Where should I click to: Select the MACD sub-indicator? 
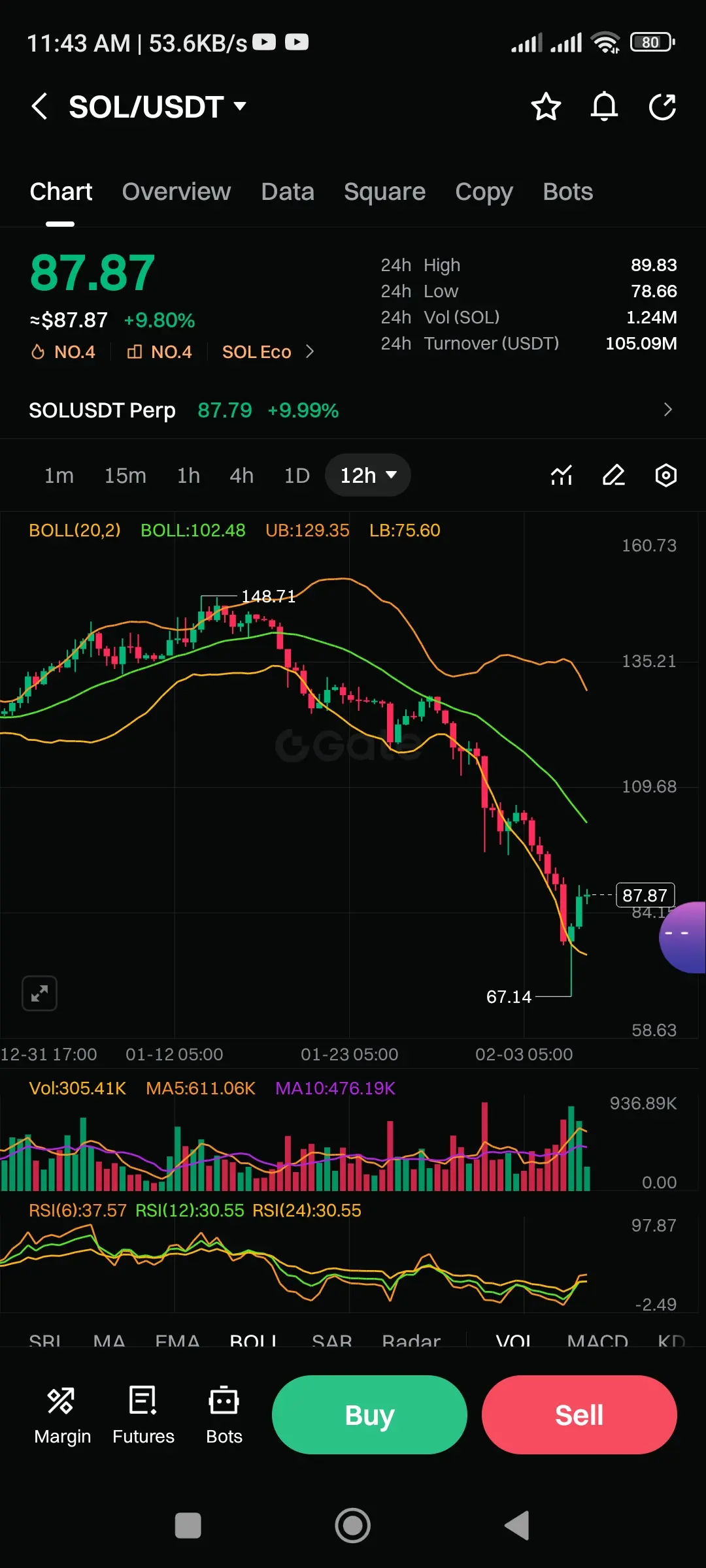597,1342
